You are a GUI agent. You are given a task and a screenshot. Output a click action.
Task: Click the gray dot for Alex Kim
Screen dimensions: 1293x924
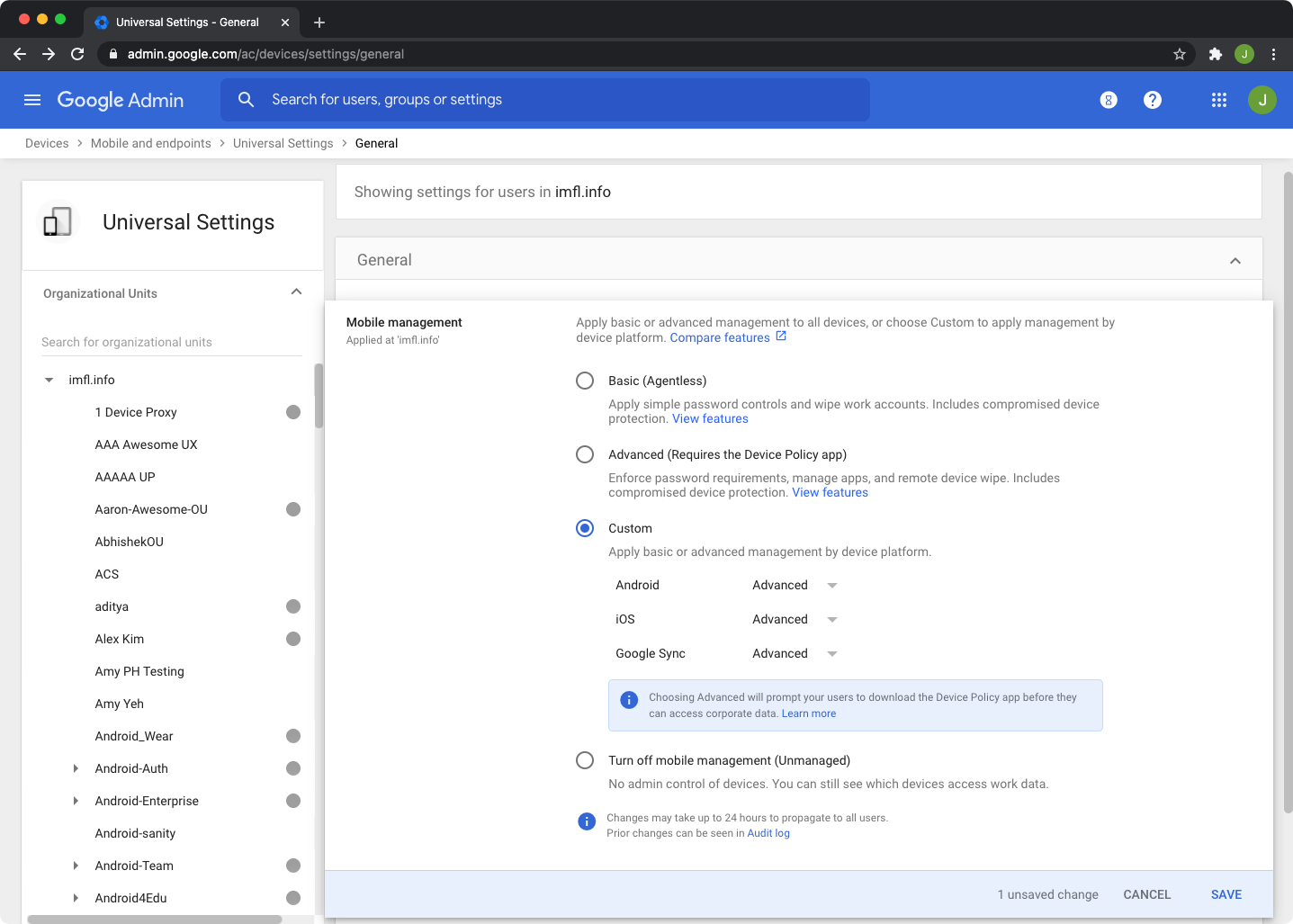click(x=293, y=639)
